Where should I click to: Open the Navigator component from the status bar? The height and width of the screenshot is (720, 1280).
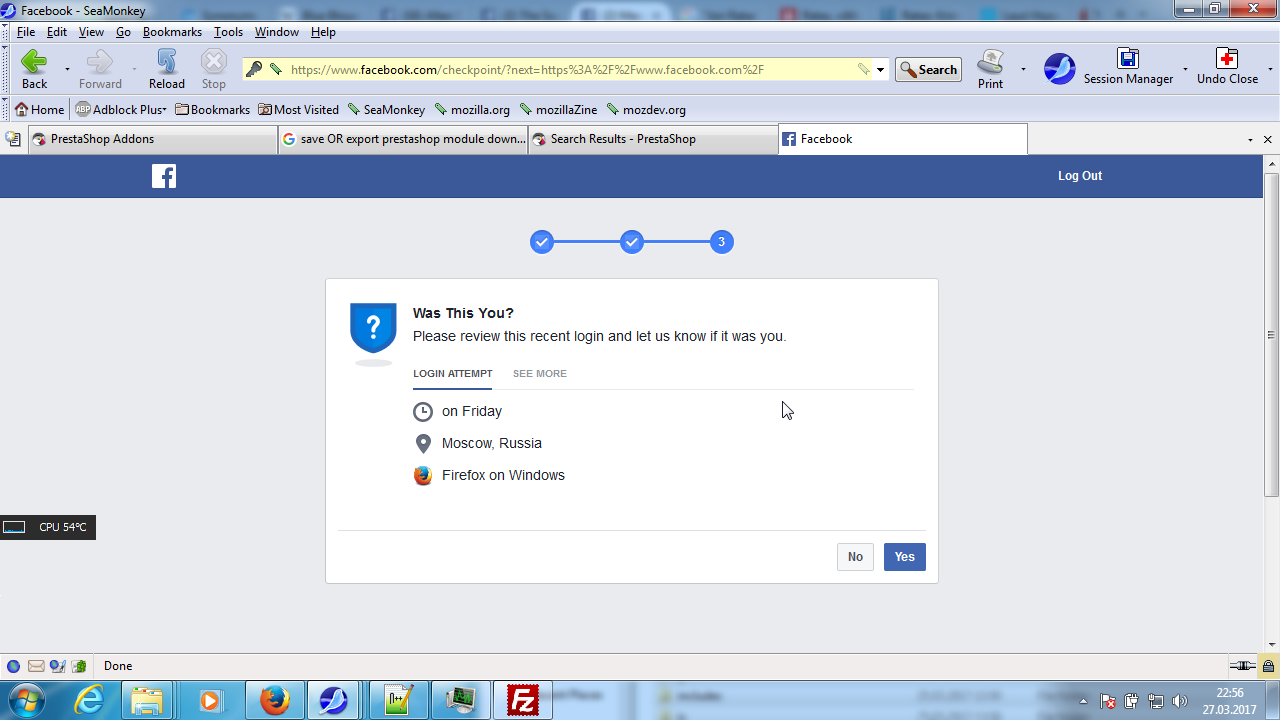13,666
